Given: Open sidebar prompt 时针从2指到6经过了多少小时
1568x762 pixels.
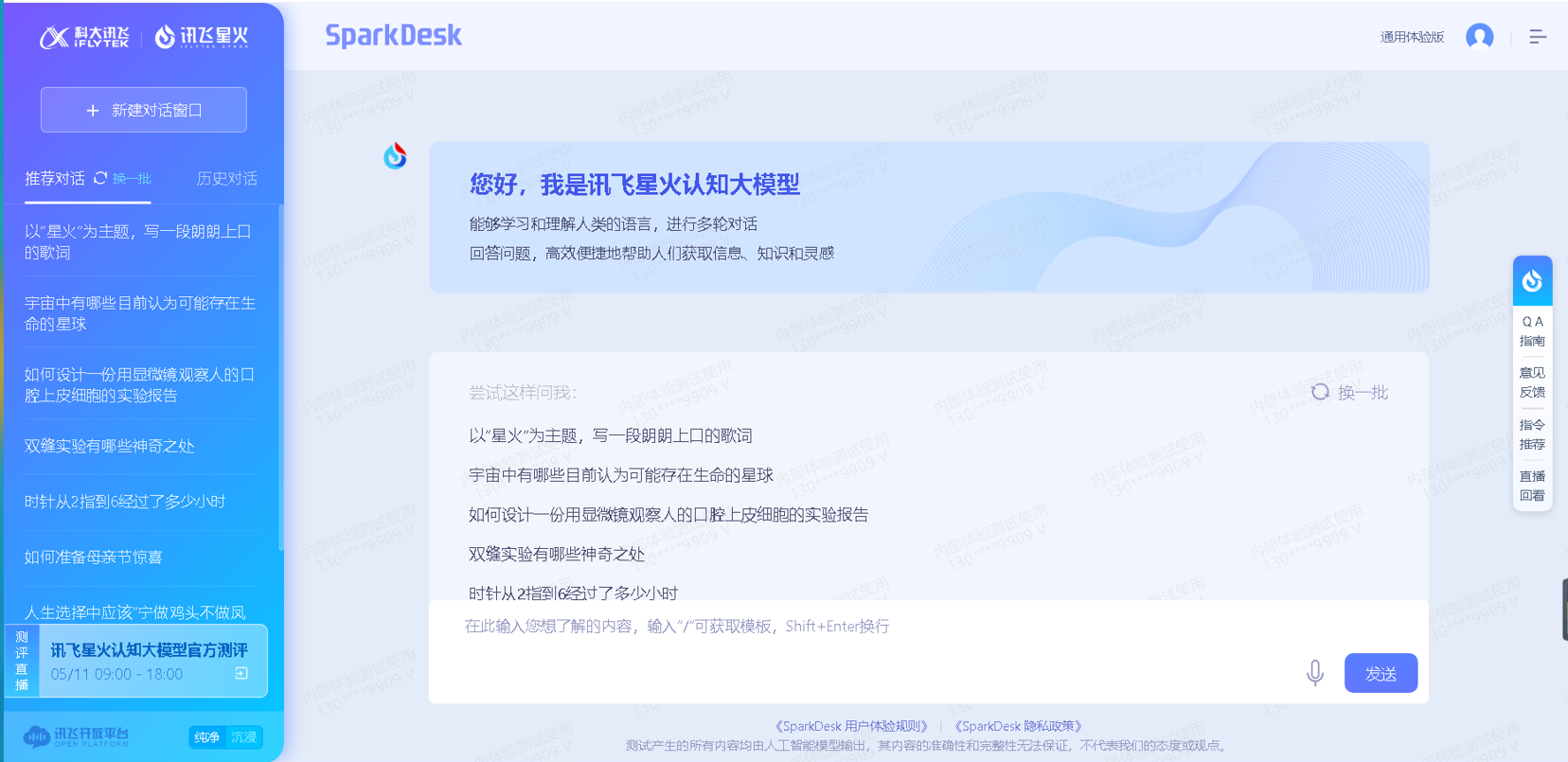Looking at the screenshot, I should 125,502.
